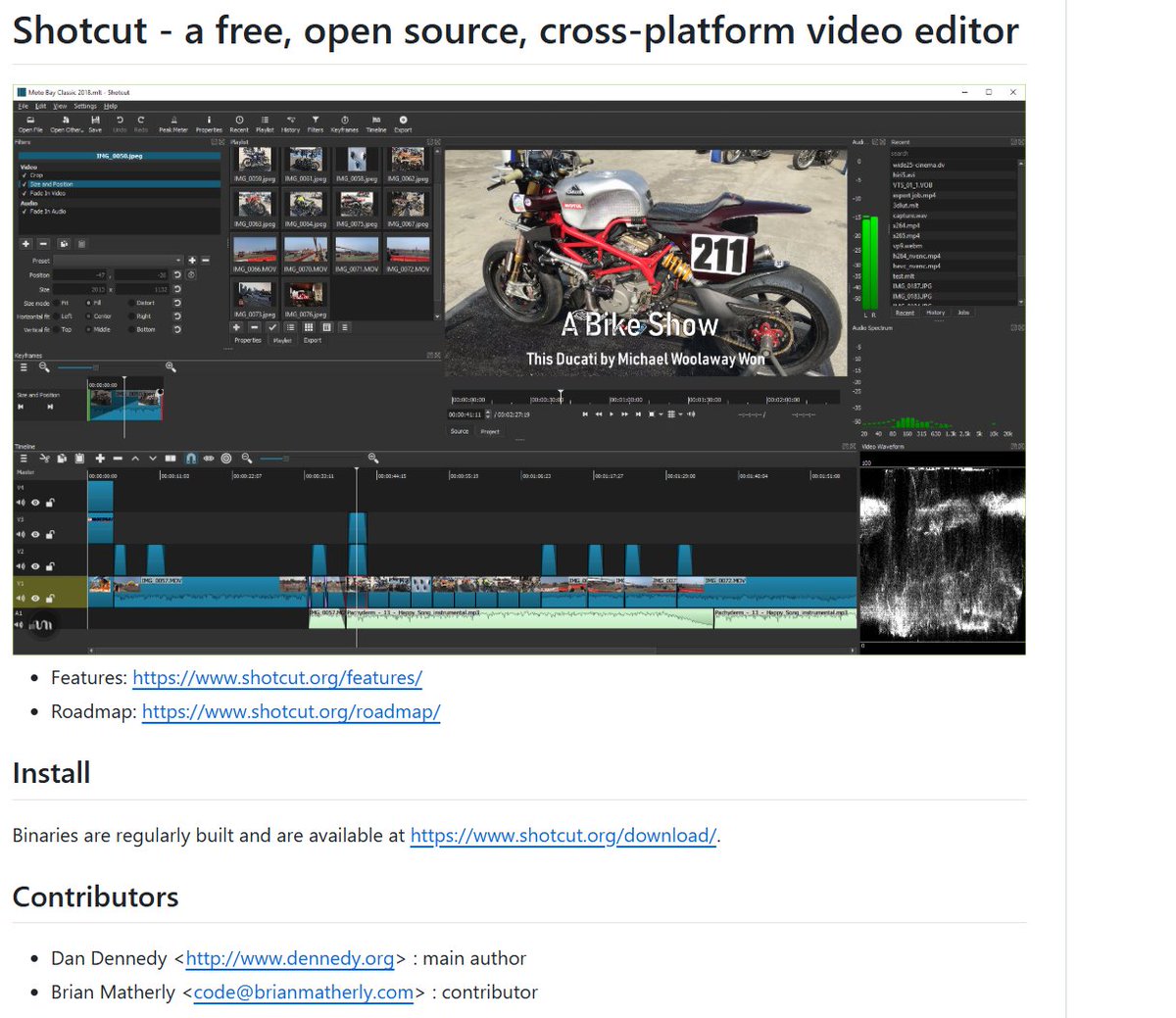1176x1018 pixels.
Task: Mute track V3 speaker icon
Action: [21, 535]
